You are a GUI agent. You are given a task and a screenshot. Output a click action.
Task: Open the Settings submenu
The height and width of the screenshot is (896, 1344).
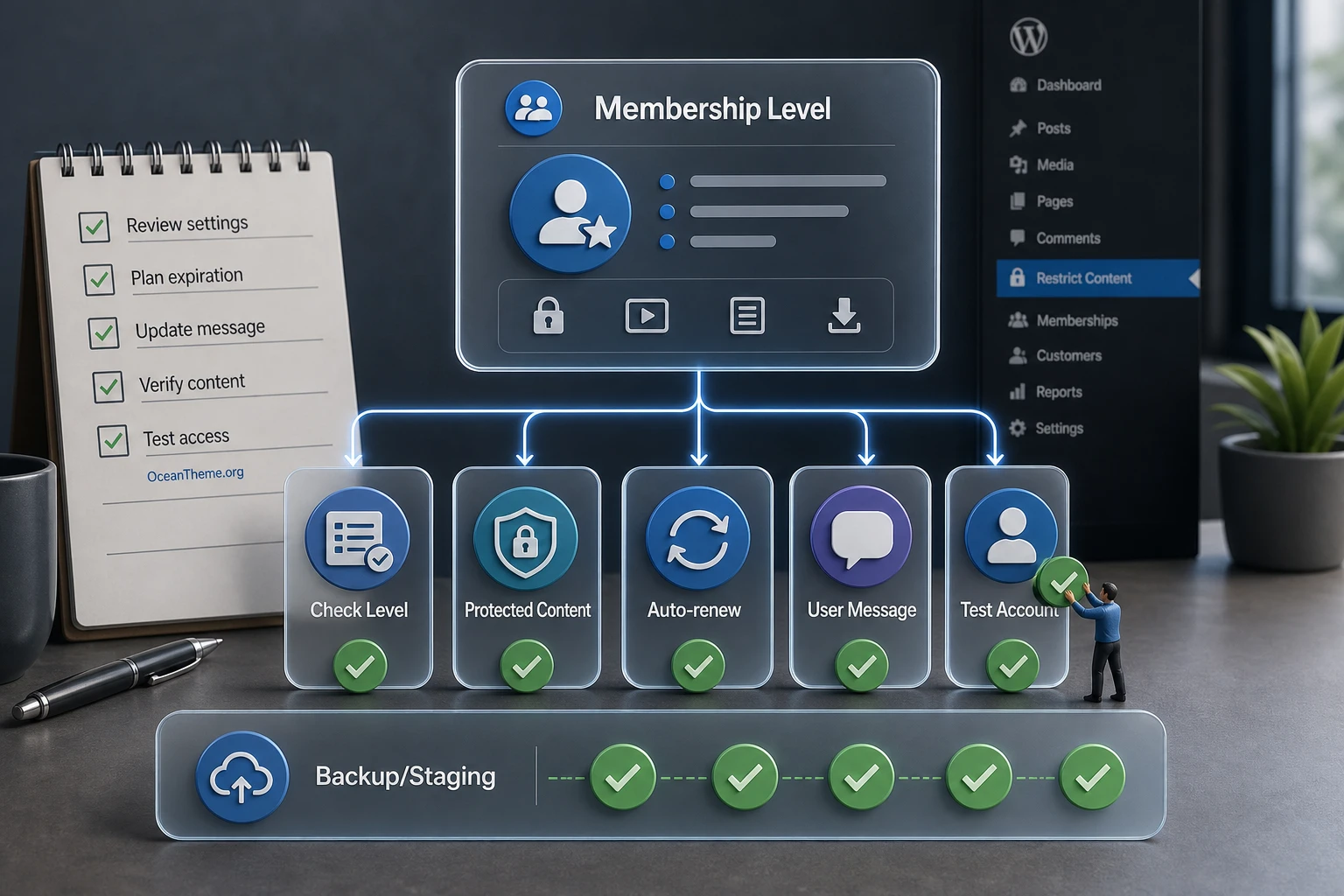pos(1046,428)
